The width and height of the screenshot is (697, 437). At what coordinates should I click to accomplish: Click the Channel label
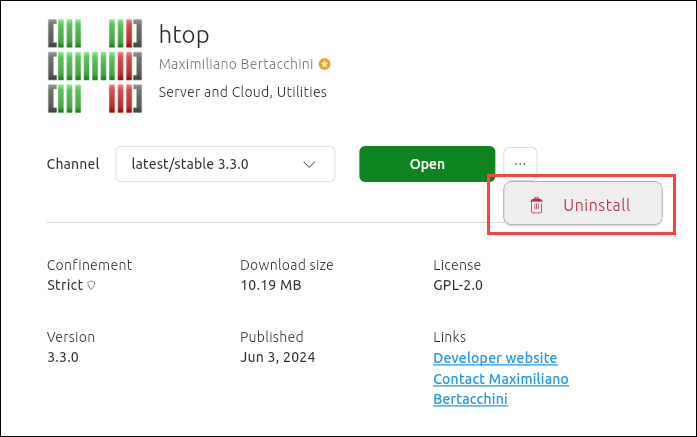tap(73, 164)
